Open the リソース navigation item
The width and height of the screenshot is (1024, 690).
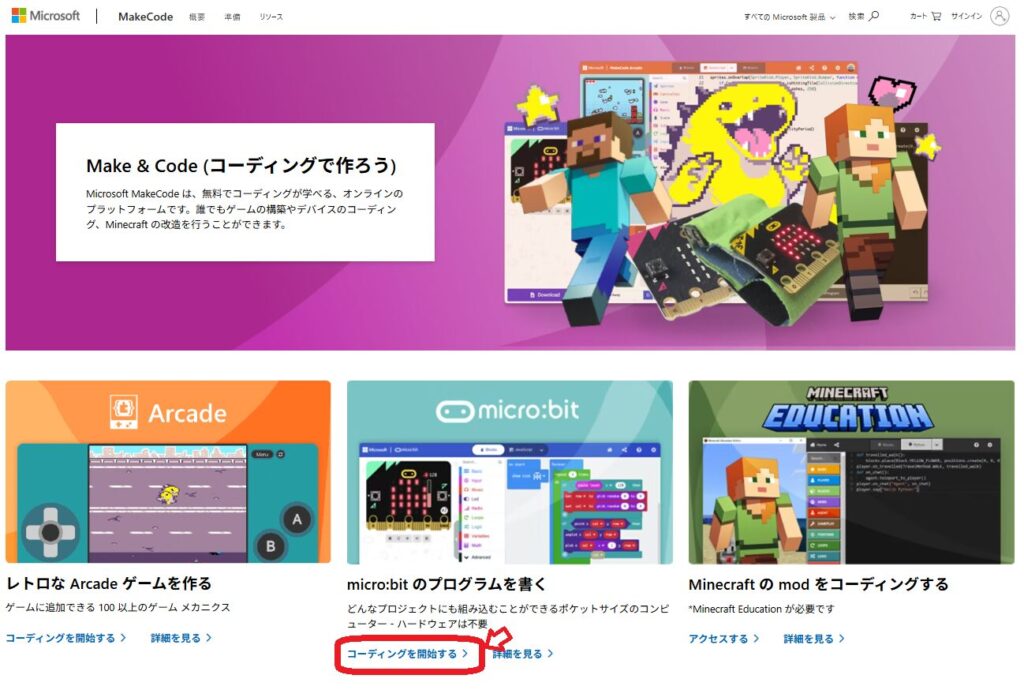[x=271, y=17]
